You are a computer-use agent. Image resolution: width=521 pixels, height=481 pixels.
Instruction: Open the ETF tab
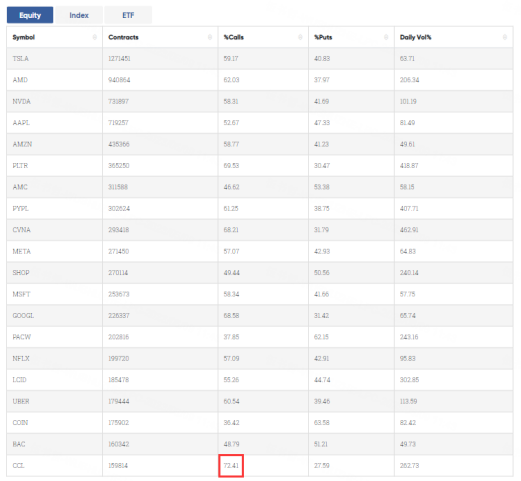tap(128, 15)
